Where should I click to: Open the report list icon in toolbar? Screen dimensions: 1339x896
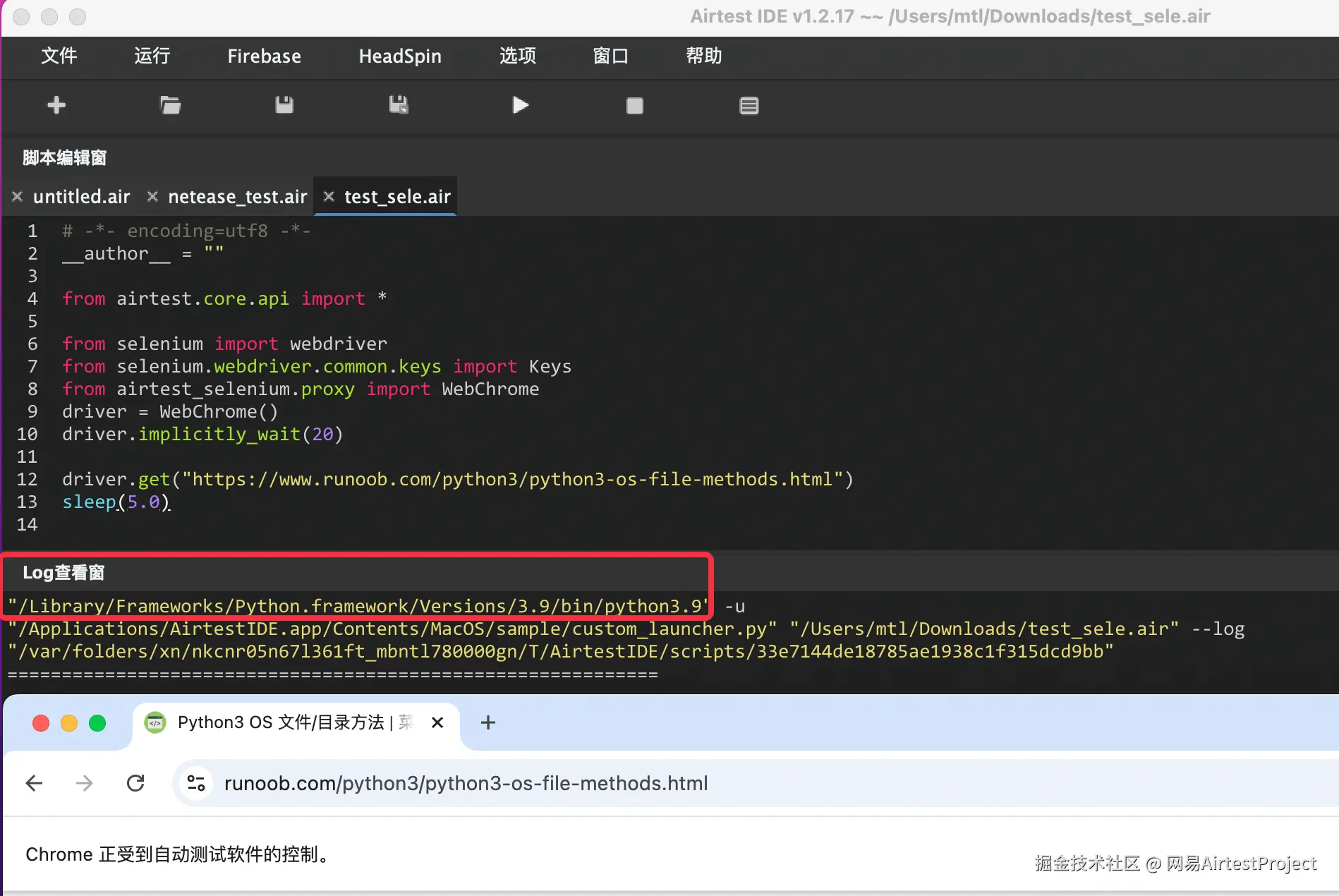tap(749, 106)
